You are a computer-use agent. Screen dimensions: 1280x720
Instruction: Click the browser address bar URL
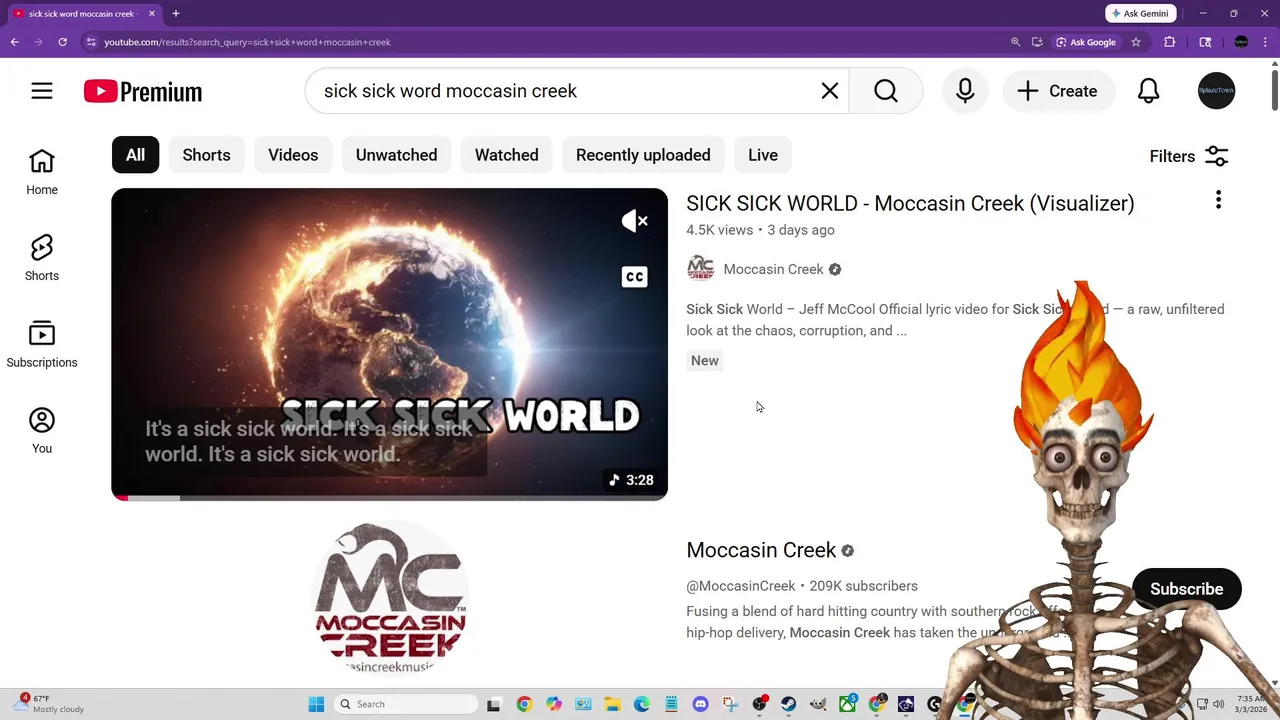coord(248,42)
